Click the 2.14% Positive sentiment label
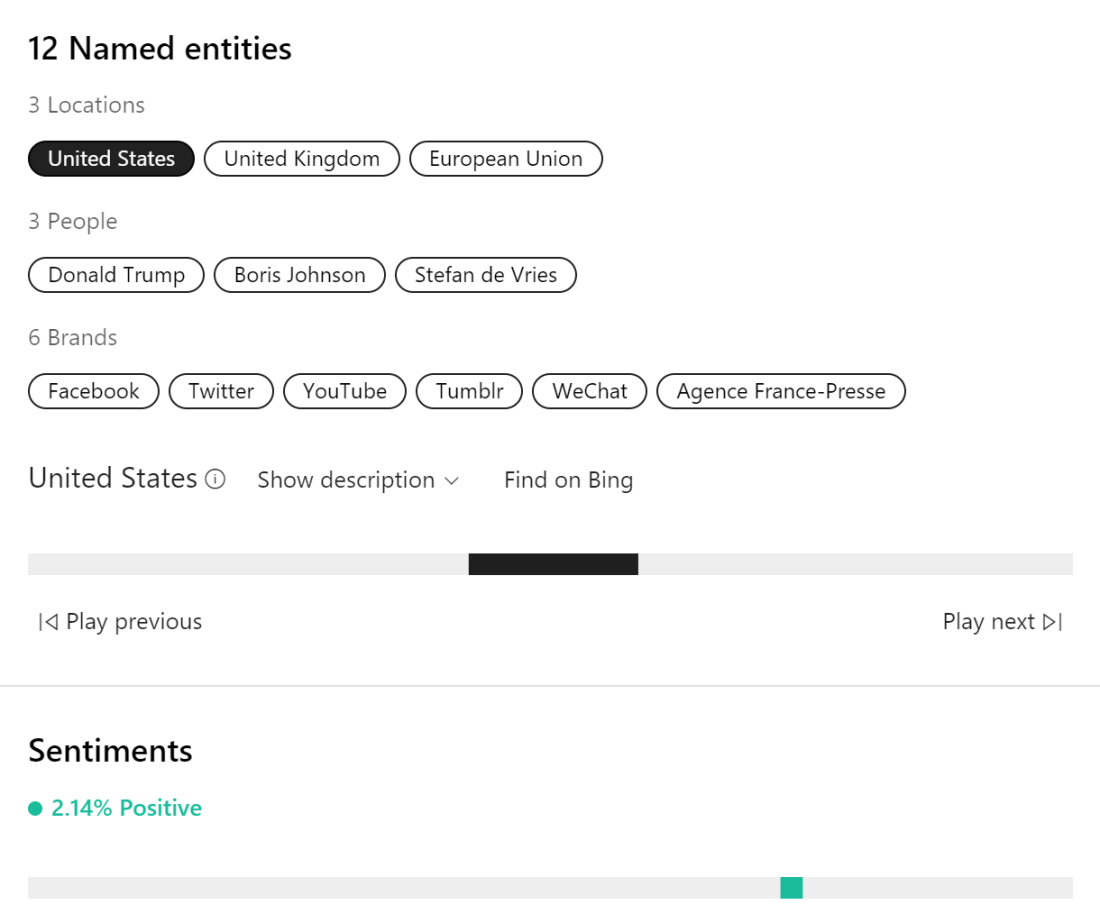1100x923 pixels. coord(126,808)
